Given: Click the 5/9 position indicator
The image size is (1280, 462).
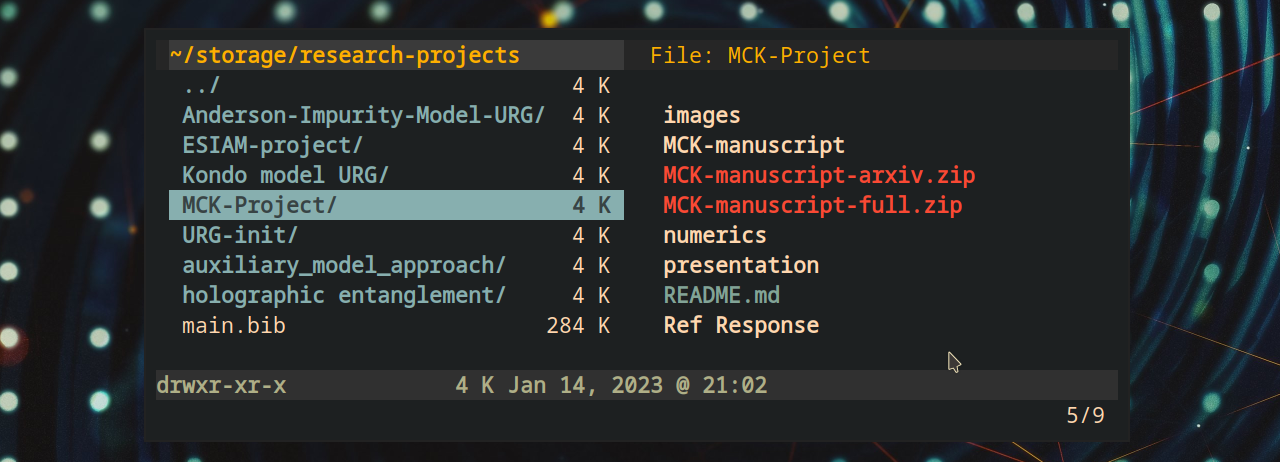Looking at the screenshot, I should point(1085,415).
